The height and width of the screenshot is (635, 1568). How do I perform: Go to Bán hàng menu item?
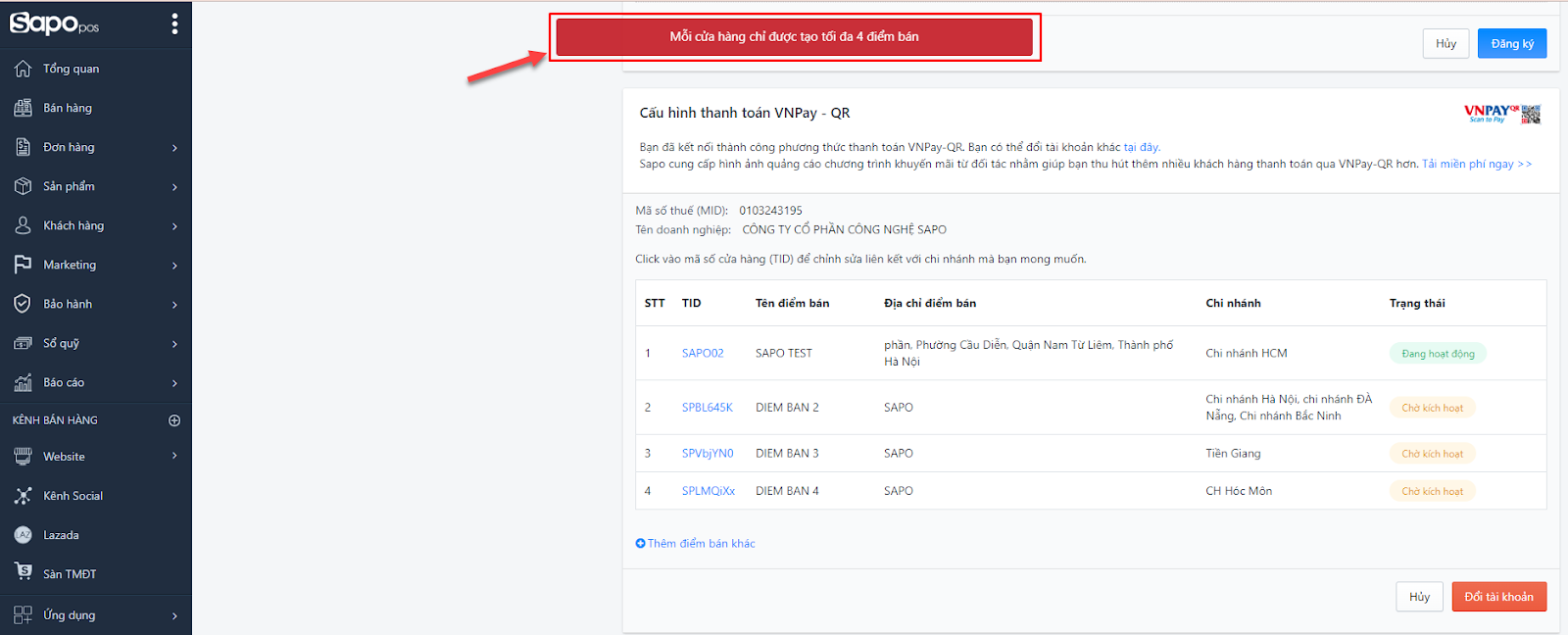coord(68,108)
